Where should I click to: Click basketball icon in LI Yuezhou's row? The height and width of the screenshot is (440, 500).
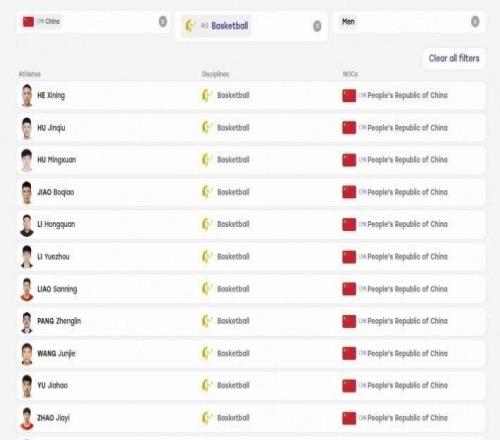click(207, 257)
